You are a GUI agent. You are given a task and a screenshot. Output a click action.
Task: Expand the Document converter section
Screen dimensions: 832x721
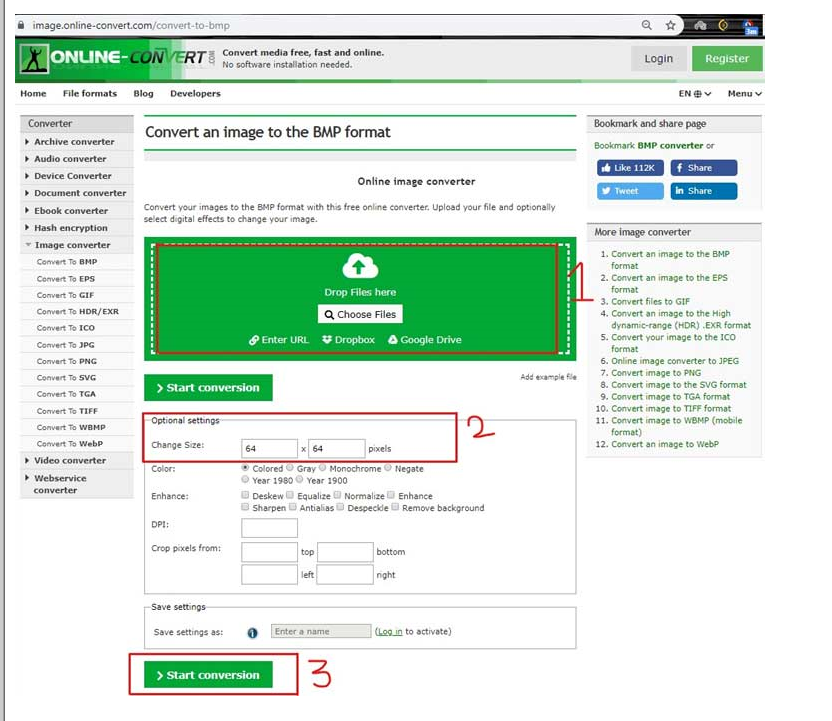[x=76, y=193]
